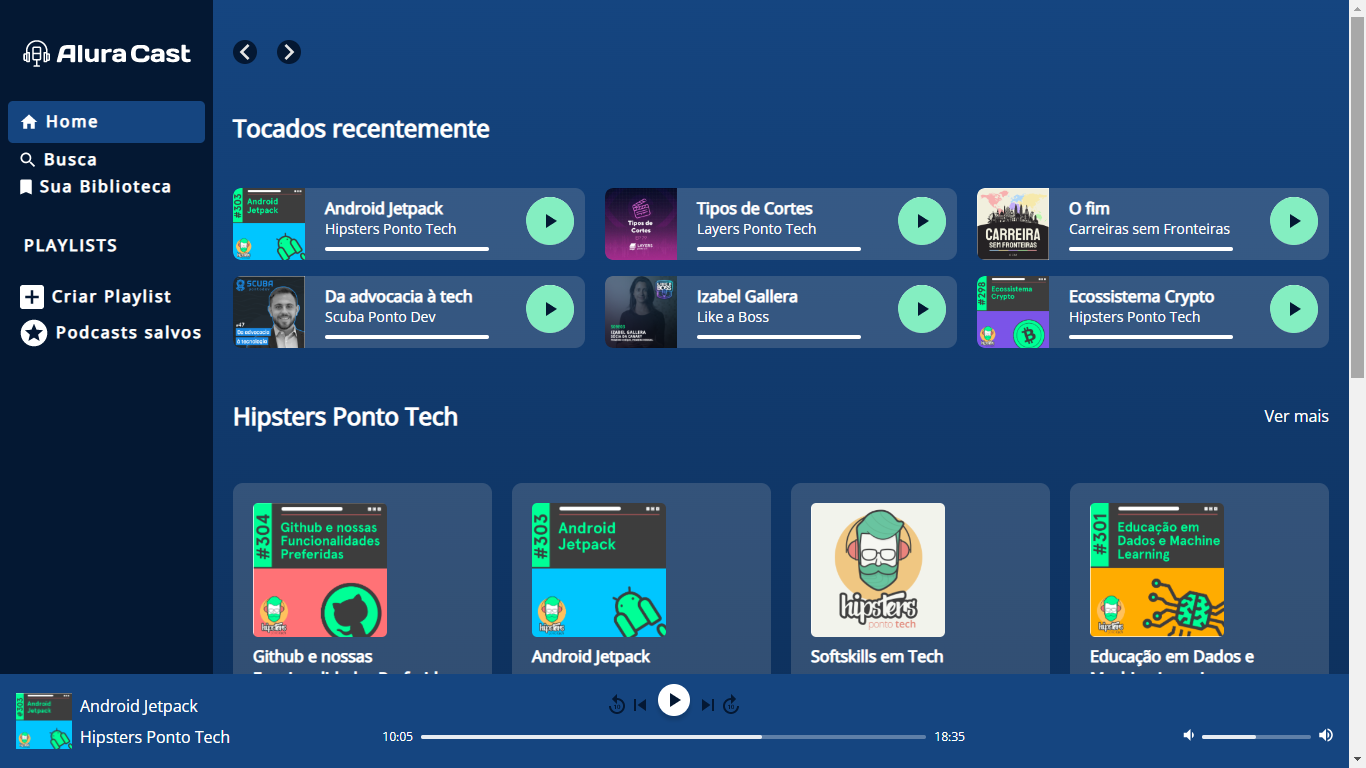Go to the previous track

[x=640, y=705]
